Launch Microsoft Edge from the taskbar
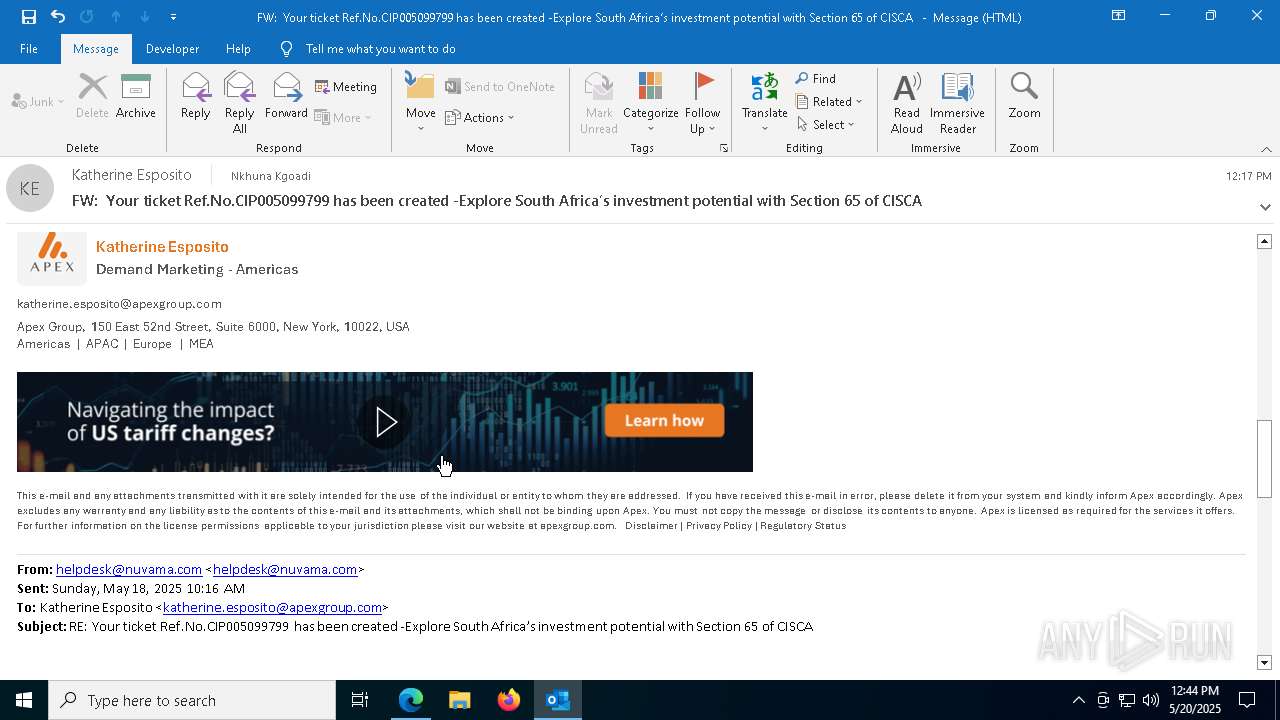The width and height of the screenshot is (1280, 720). (411, 700)
